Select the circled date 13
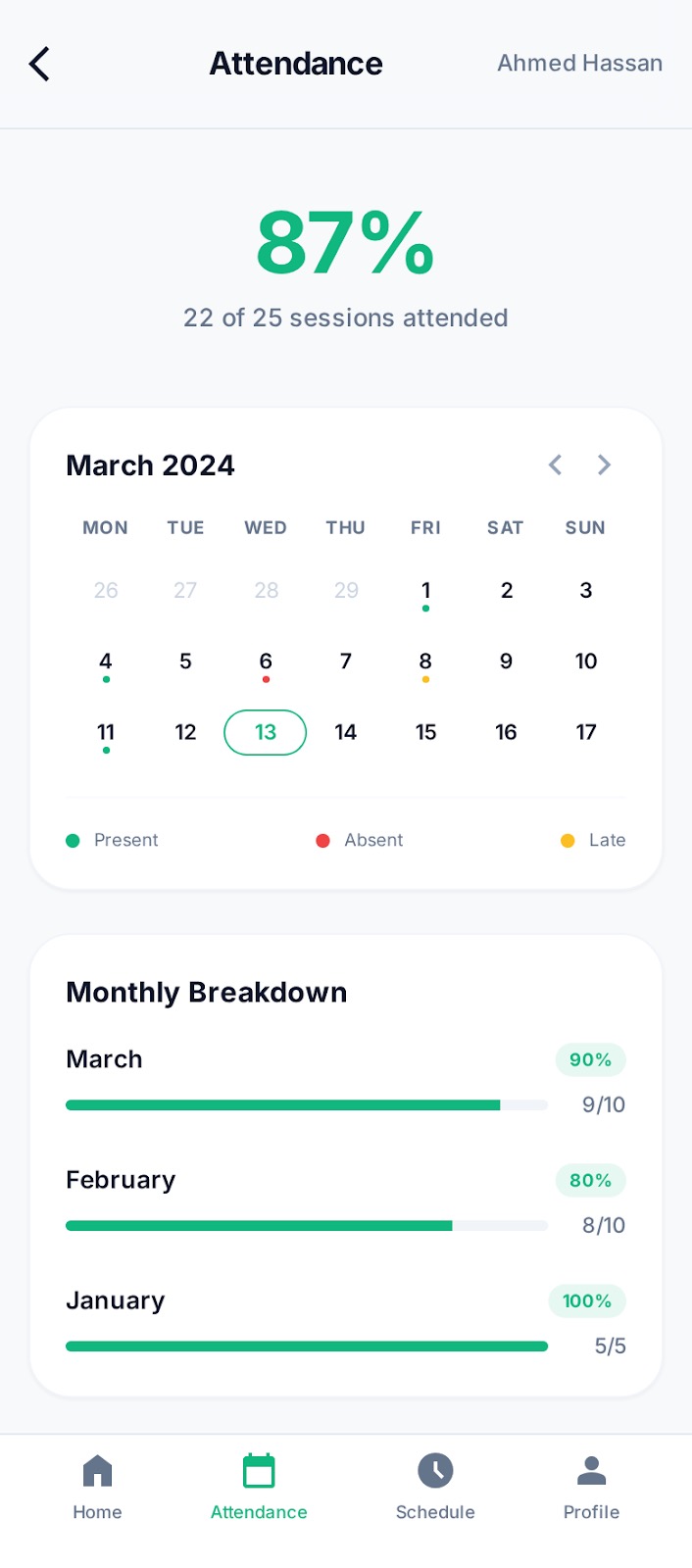 pyautogui.click(x=265, y=732)
